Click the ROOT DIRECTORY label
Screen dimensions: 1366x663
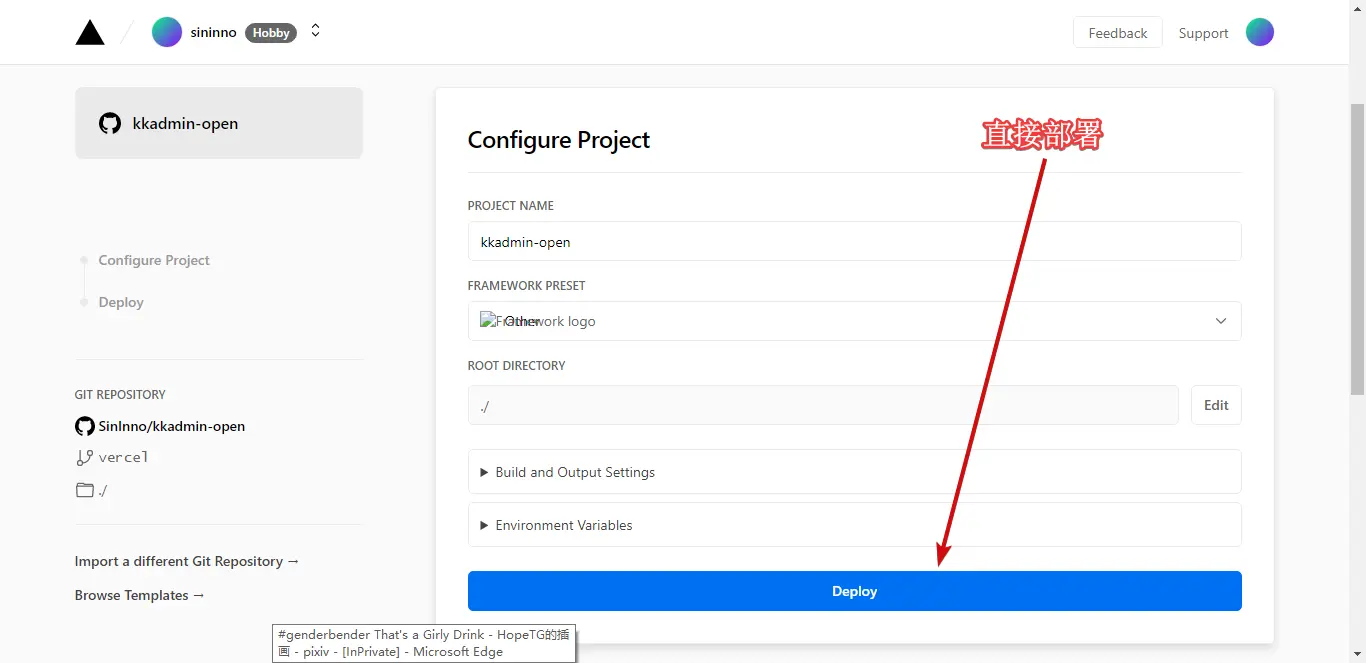(x=517, y=365)
